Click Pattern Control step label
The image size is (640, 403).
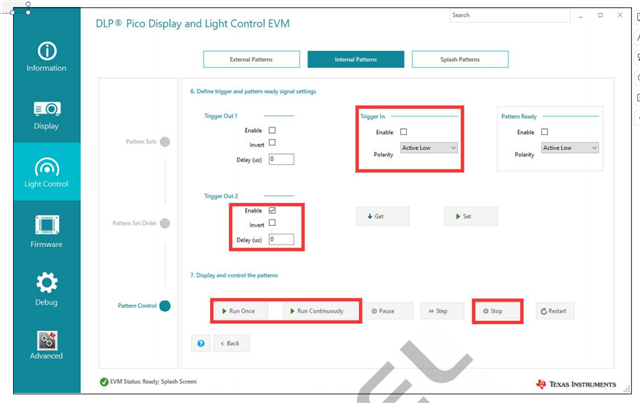[137, 306]
